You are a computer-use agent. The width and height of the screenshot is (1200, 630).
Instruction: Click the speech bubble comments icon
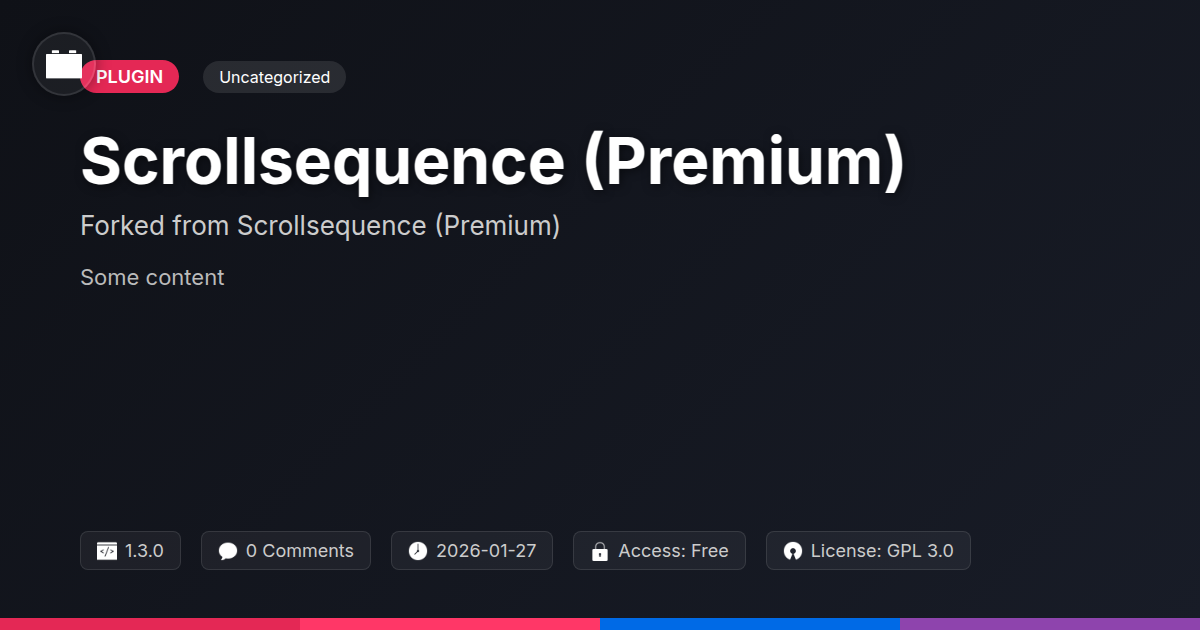[228, 551]
